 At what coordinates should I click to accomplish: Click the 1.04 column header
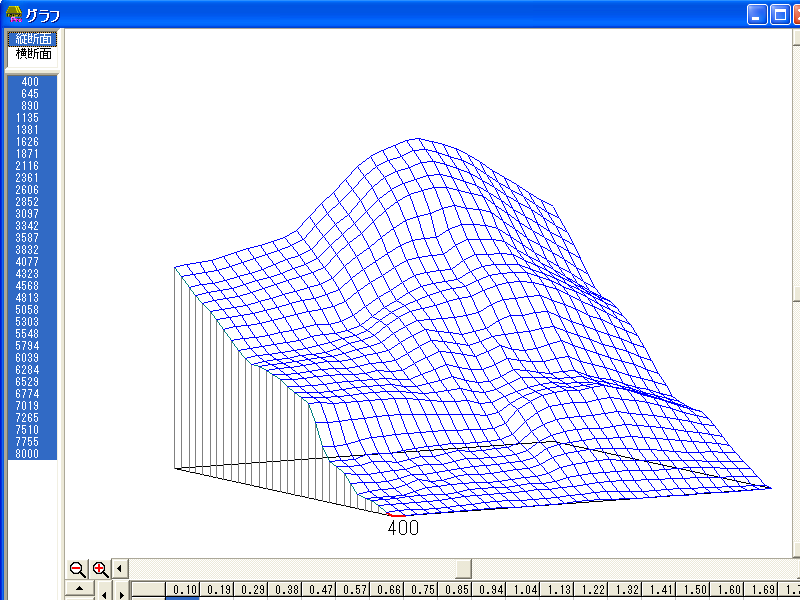coord(523,590)
